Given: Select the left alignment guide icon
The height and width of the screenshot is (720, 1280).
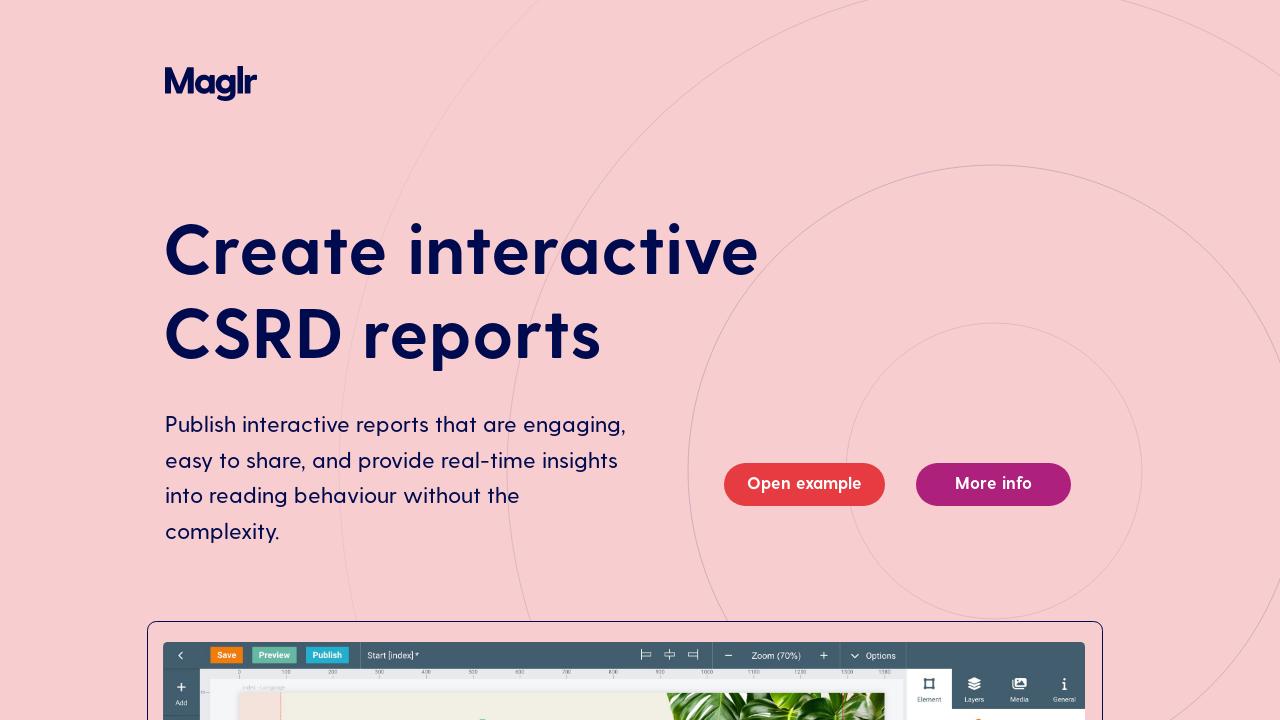Looking at the screenshot, I should (645, 654).
